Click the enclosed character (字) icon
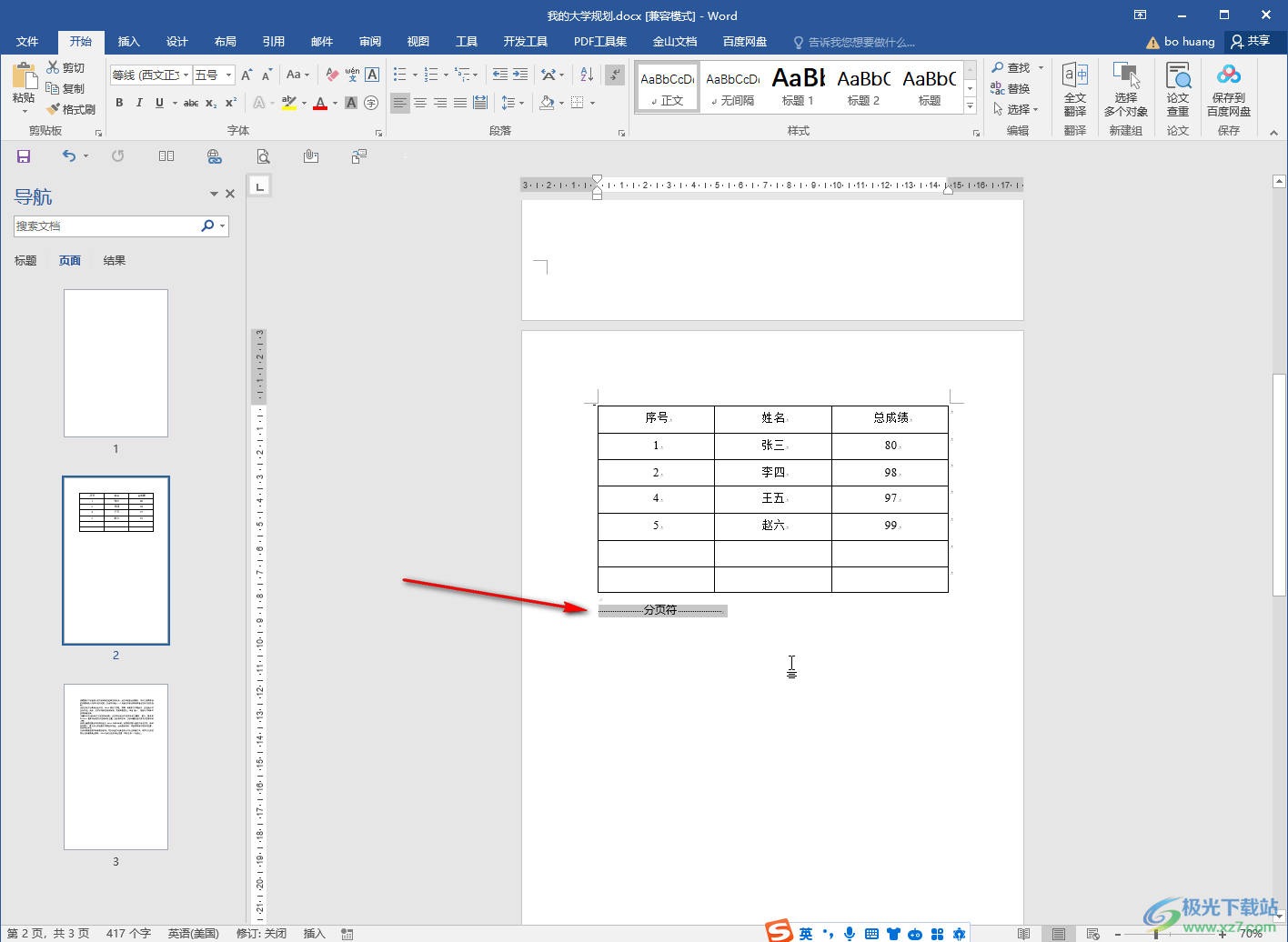1288x942 pixels. pyautogui.click(x=371, y=103)
